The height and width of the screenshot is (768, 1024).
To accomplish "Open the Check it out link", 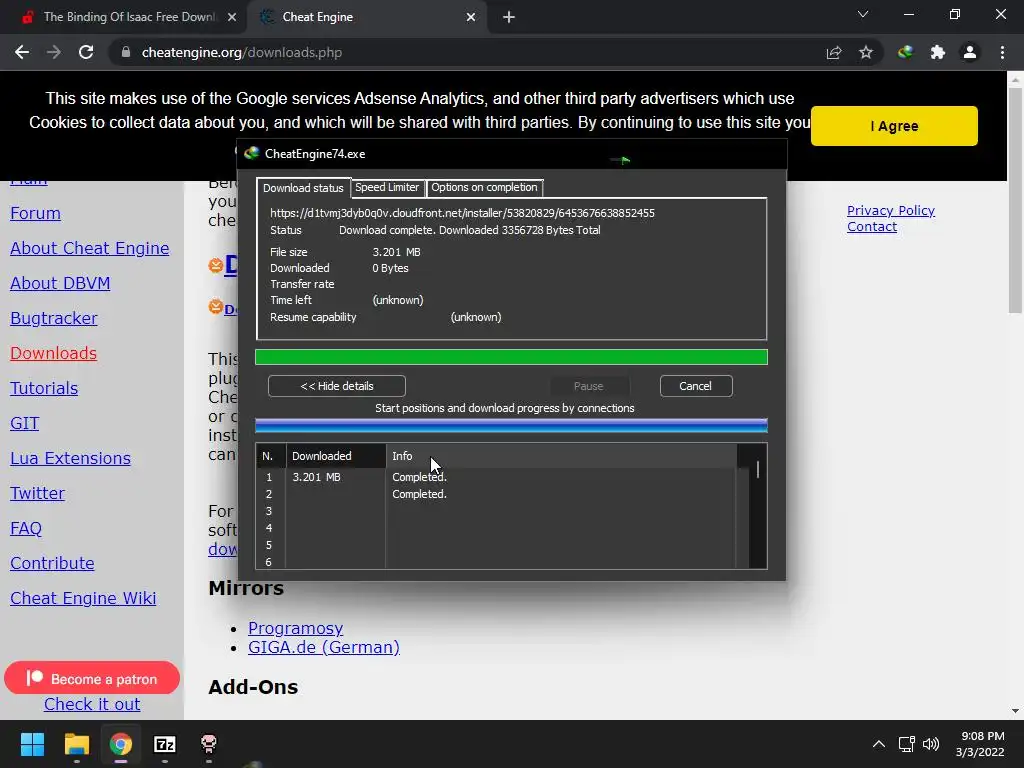I will point(92,704).
